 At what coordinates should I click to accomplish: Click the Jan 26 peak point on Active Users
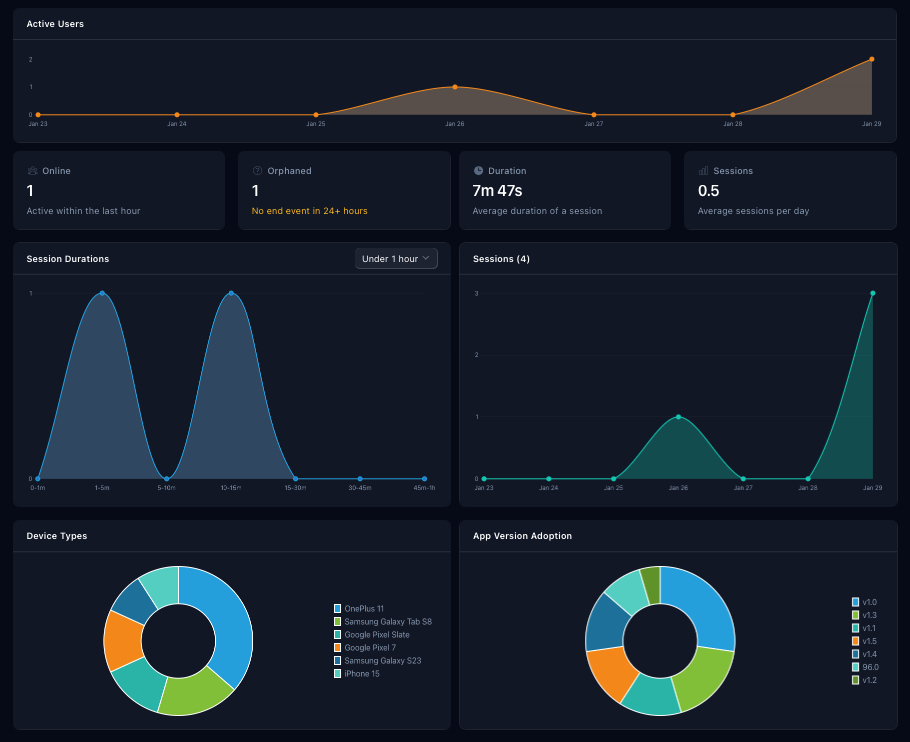(x=454, y=88)
